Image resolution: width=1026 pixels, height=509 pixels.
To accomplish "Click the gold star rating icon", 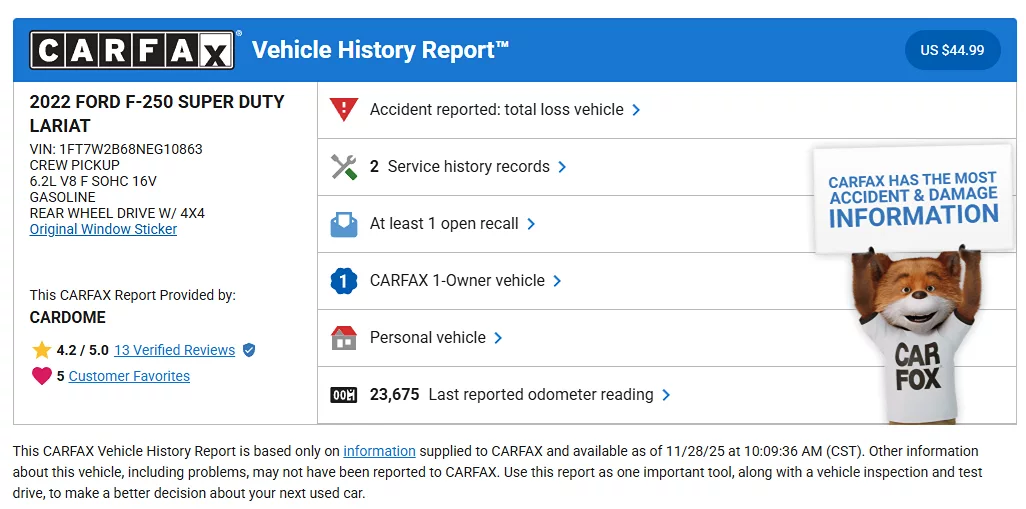I will [41, 350].
